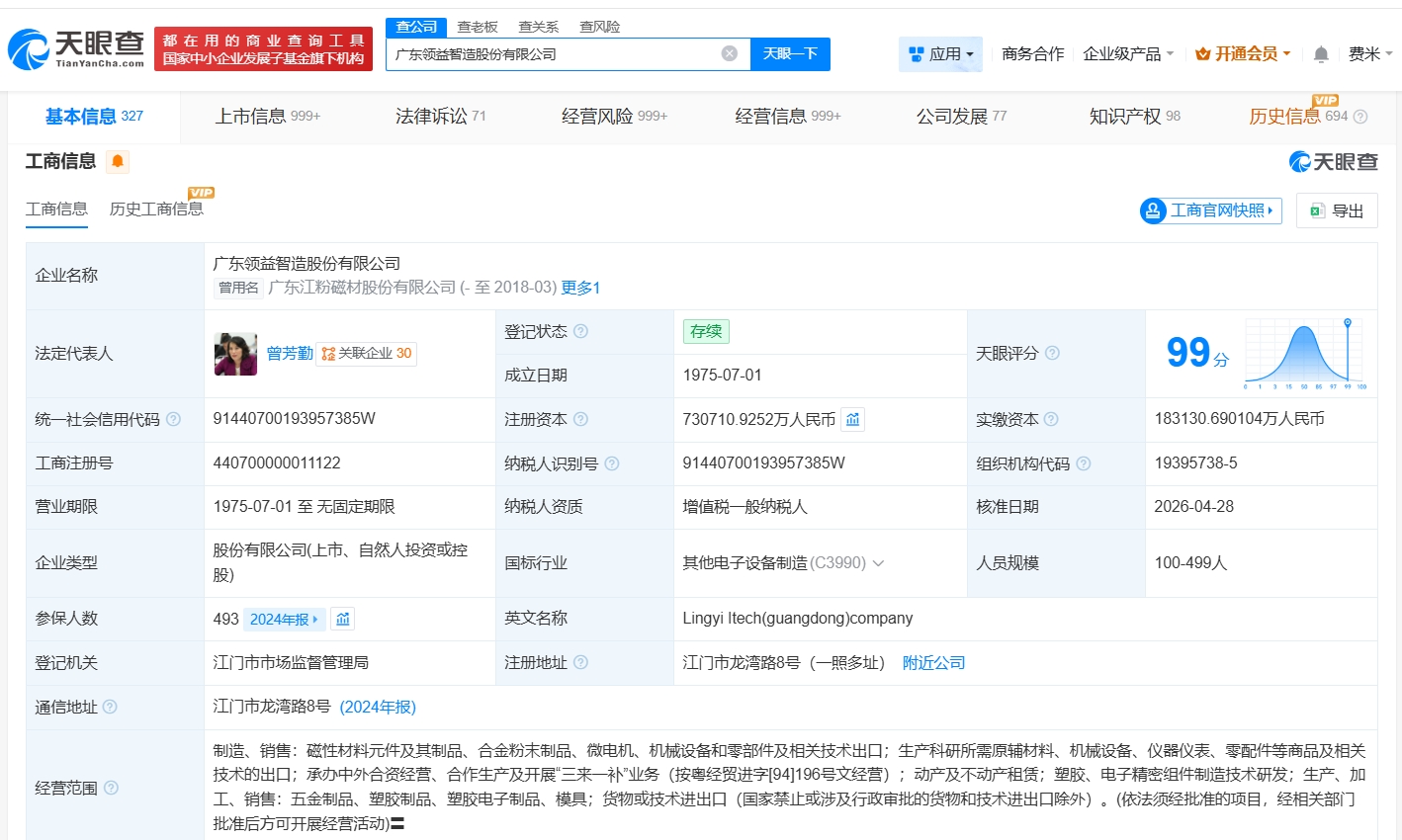Click the 工商官网快照 button
Screen dimensions: 1402x840
coord(1211,210)
